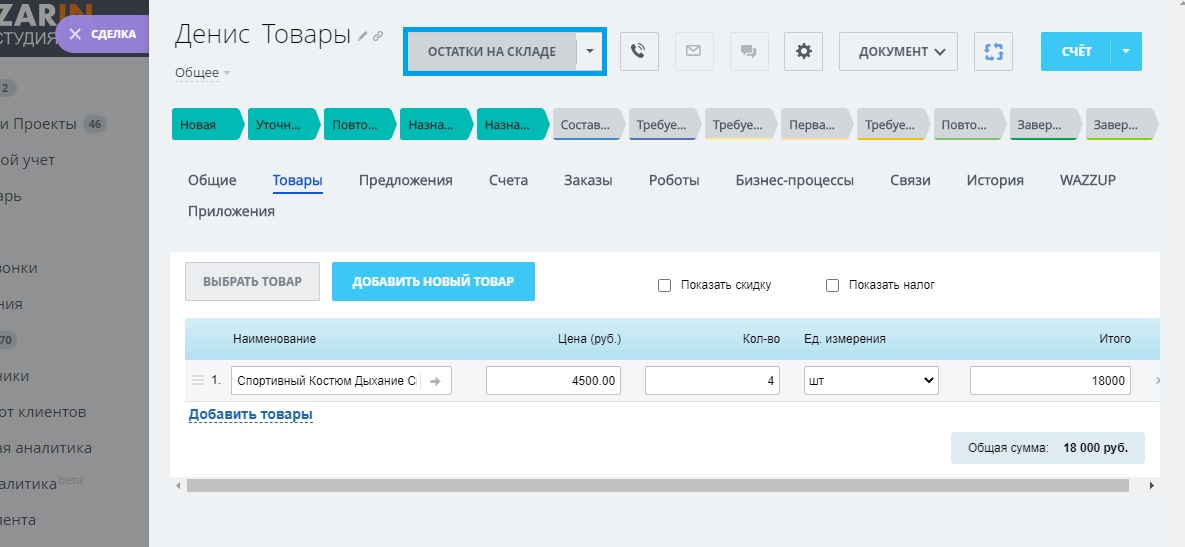Screen dimensions: 1185x547
Task: Open the Бизнес-процессы tab
Action: pos(795,181)
